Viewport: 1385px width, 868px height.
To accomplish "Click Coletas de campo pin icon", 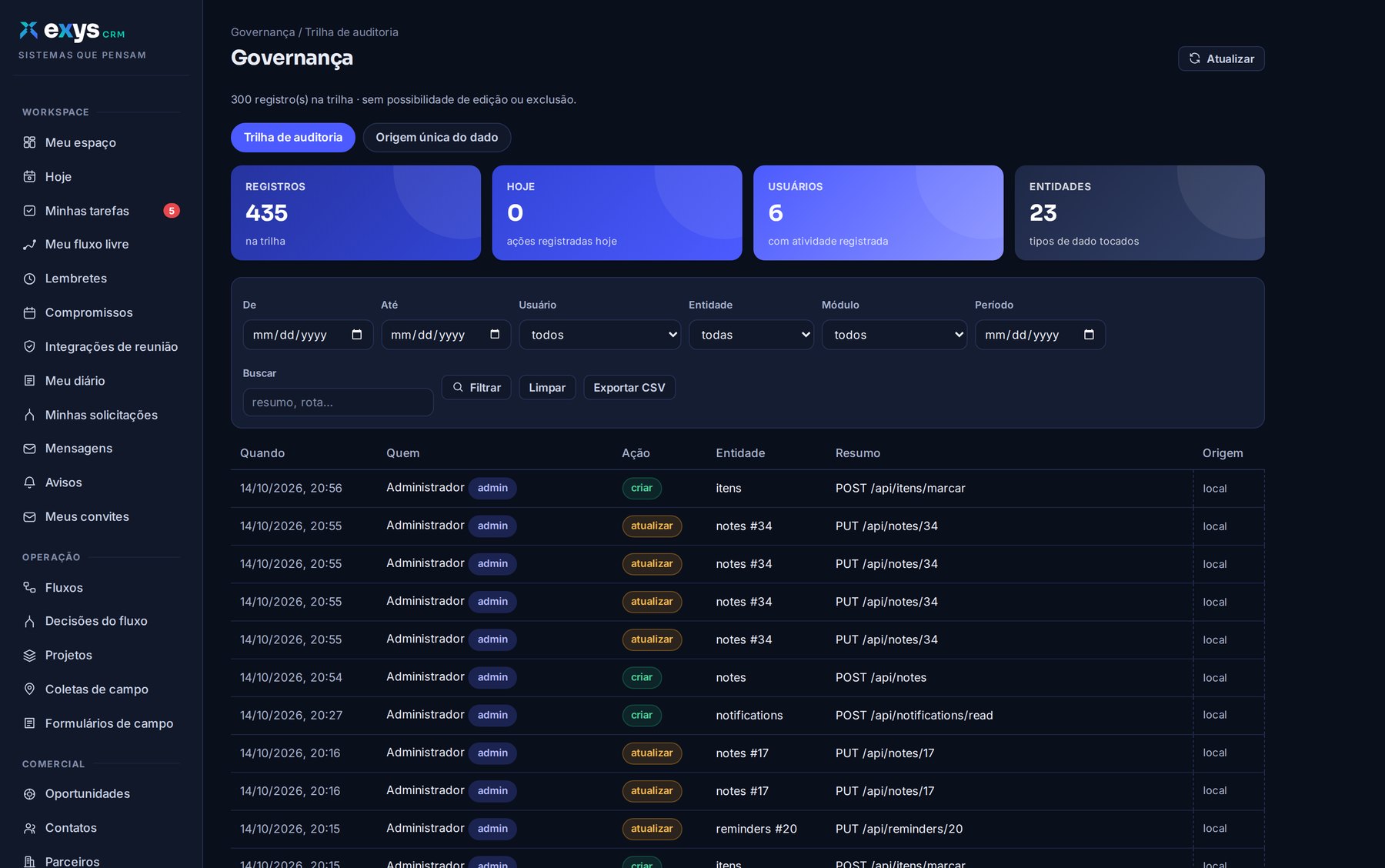I will [x=29, y=689].
